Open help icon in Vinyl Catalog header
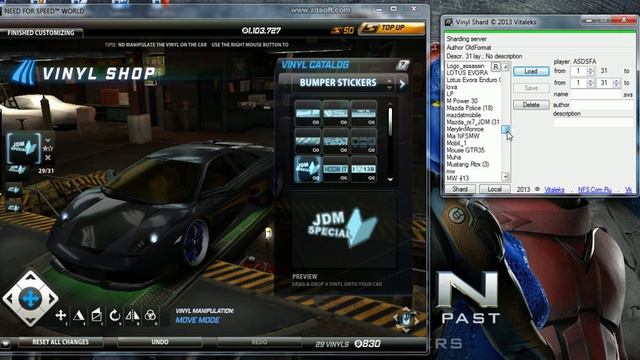Screen dimensions: 640x360 pyautogui.click(x=402, y=64)
